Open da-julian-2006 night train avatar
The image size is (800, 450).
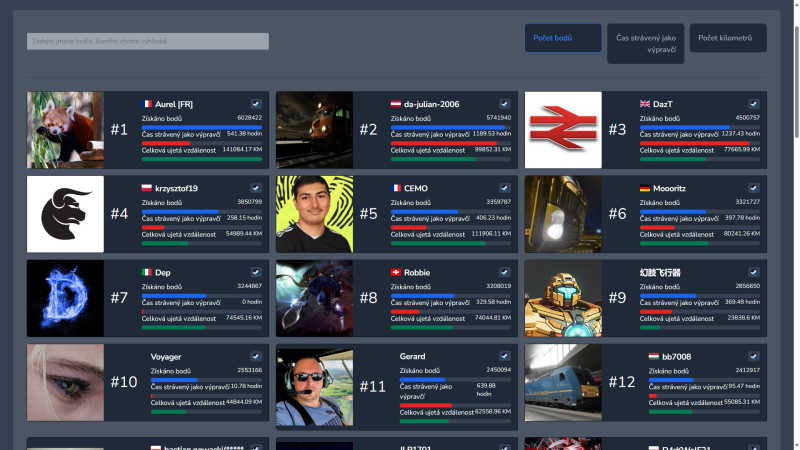314,130
